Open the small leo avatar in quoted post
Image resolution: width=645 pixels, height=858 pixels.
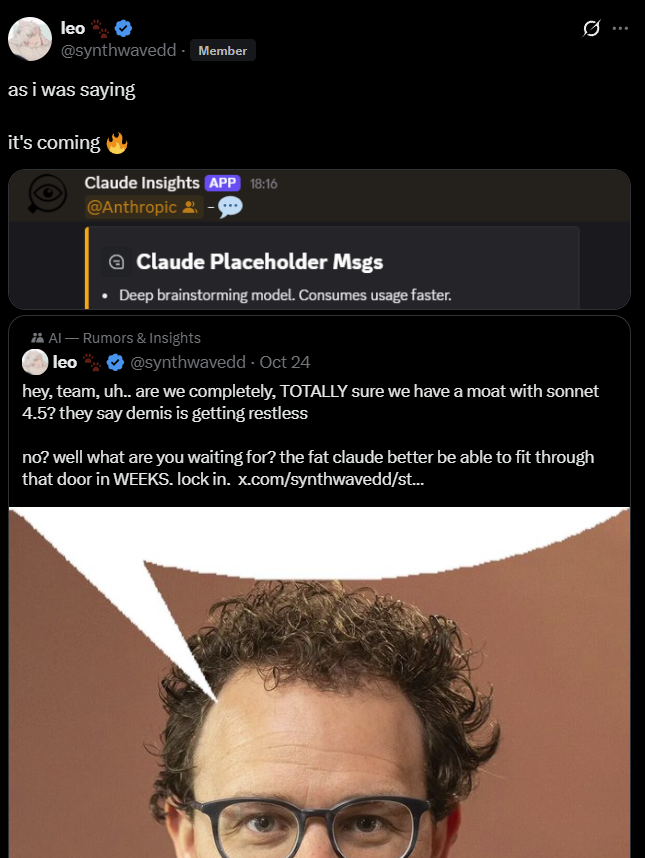[35, 362]
